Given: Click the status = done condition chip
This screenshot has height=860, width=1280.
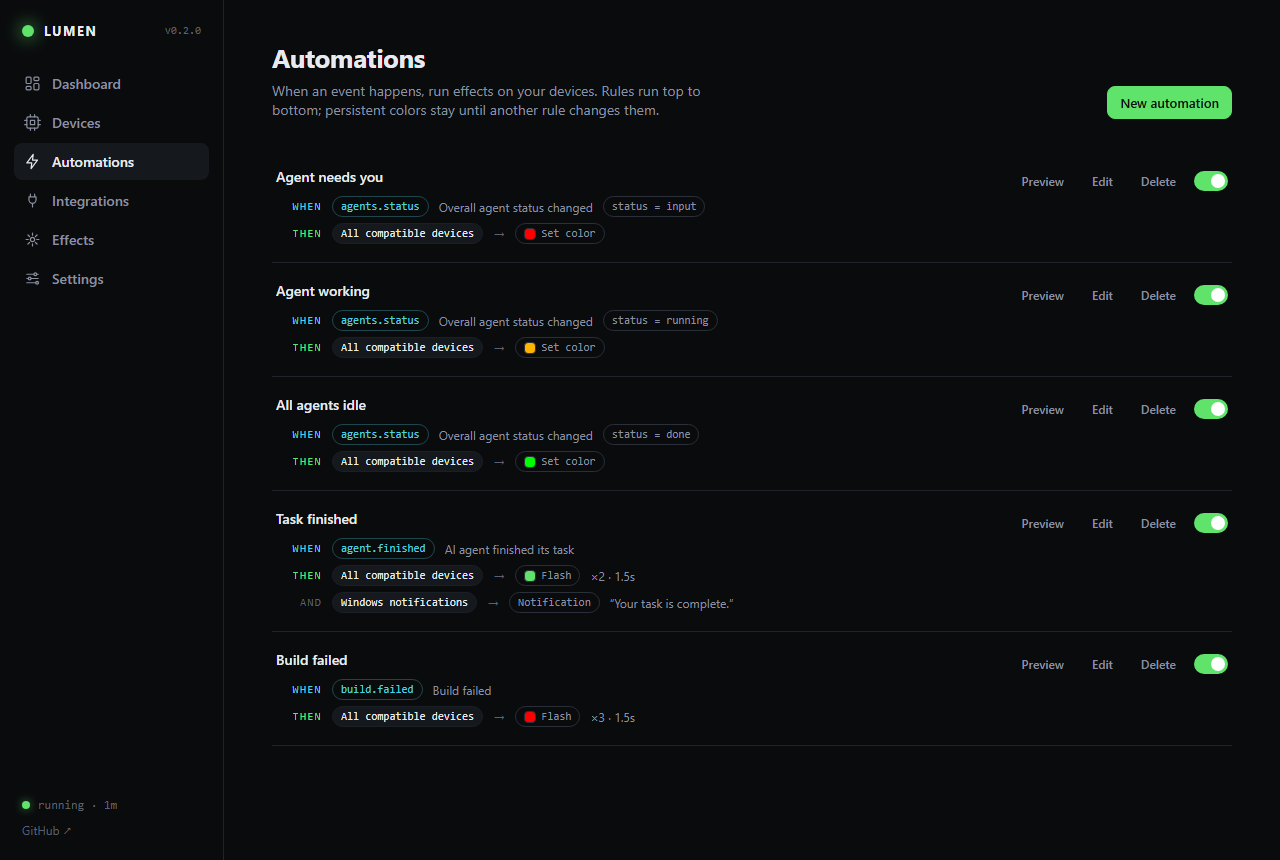Looking at the screenshot, I should pos(651,435).
